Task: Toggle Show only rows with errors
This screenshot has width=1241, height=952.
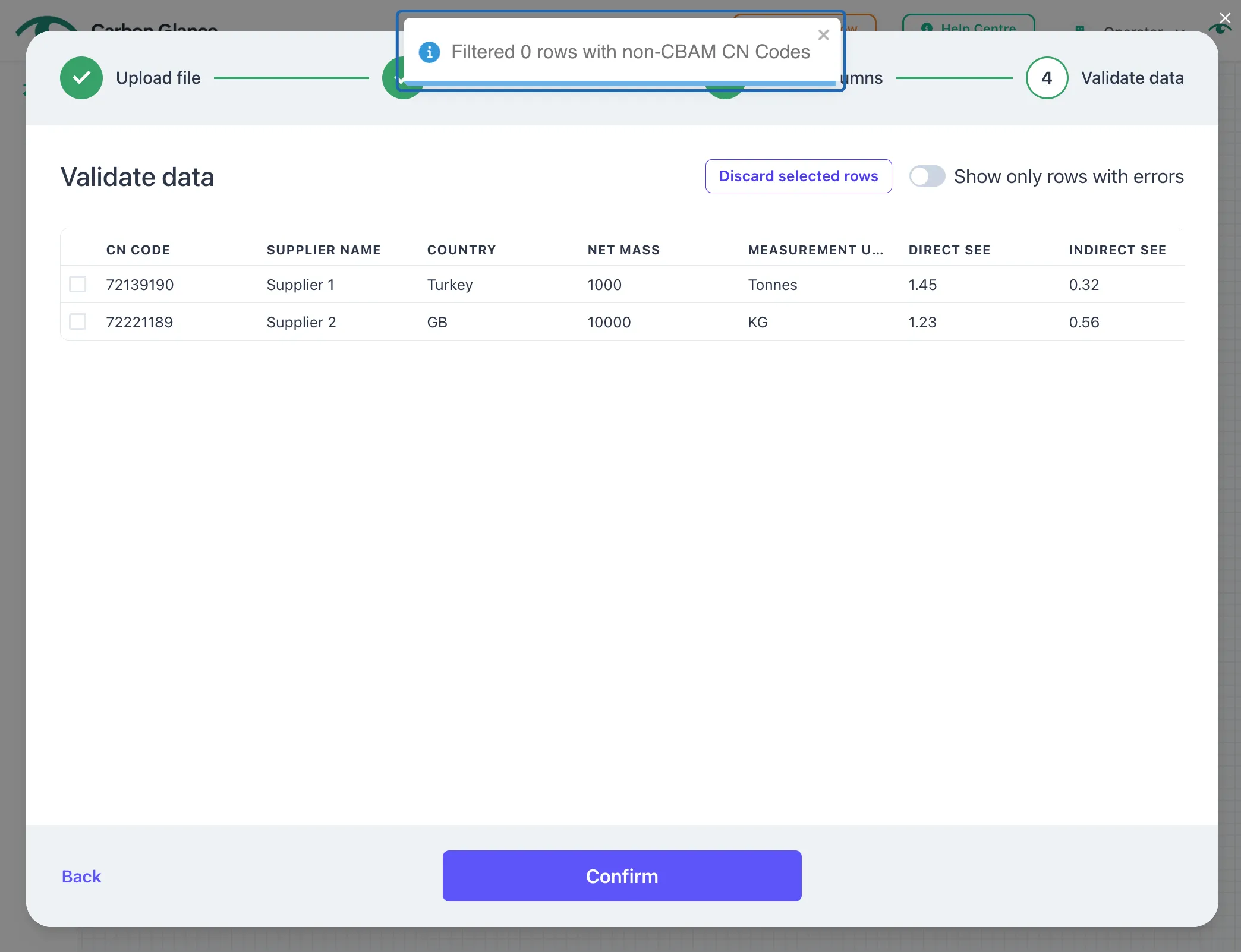Action: (x=927, y=176)
